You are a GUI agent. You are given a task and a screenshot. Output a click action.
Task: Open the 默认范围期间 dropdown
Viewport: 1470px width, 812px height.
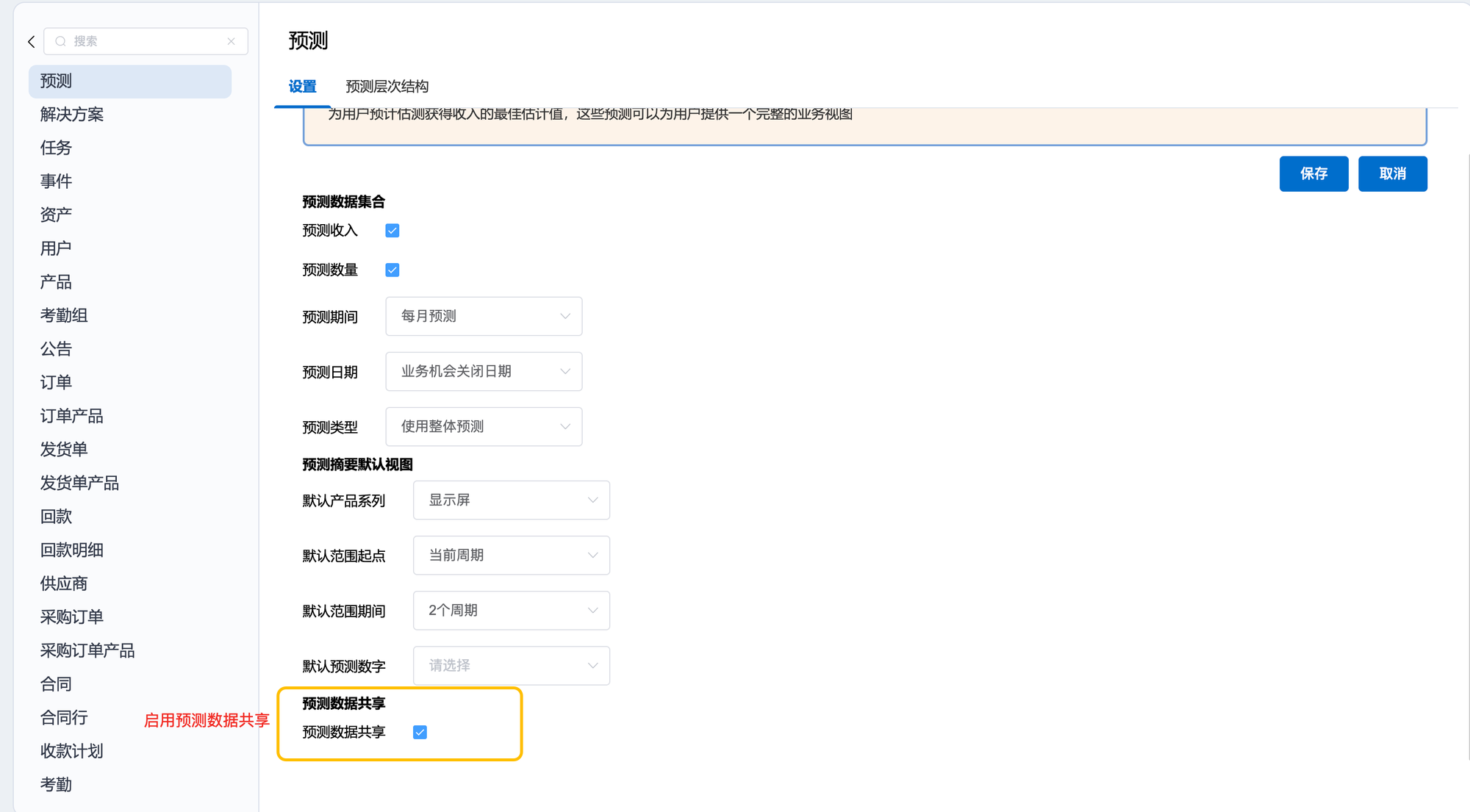click(x=512, y=611)
